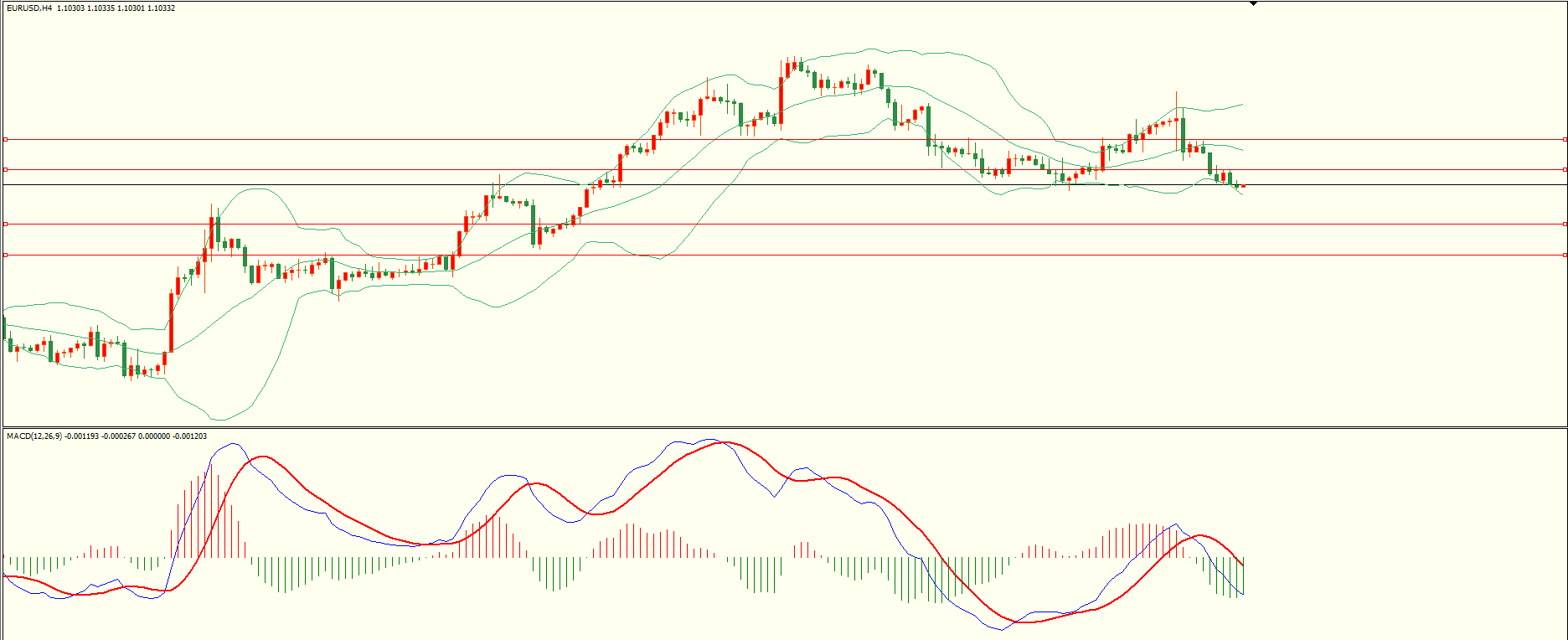The height and width of the screenshot is (640, 1568).
Task: Click the MACD(12,26,9) indicator label
Action: [34, 436]
